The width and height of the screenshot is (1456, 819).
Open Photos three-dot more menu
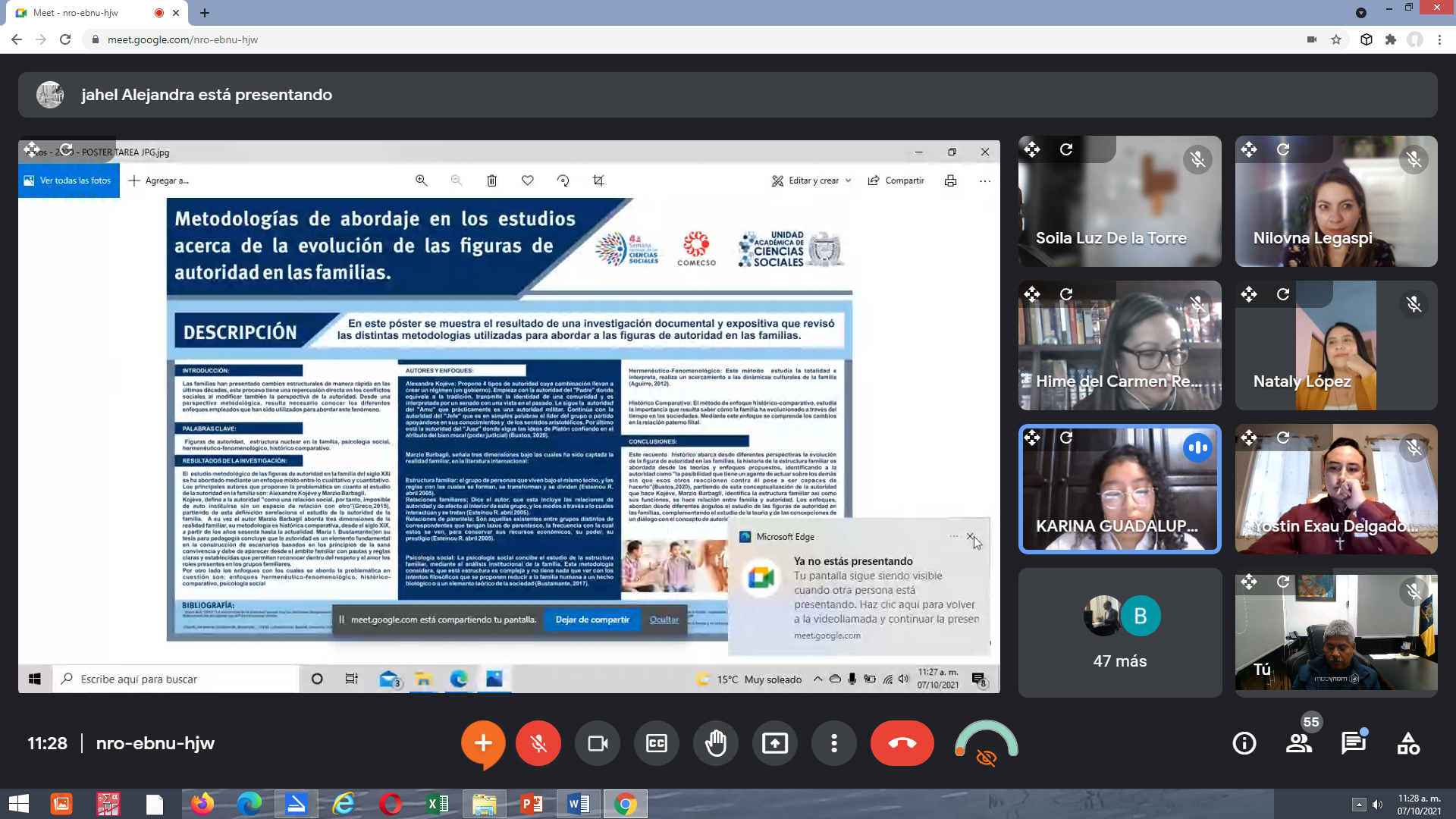coord(985,180)
